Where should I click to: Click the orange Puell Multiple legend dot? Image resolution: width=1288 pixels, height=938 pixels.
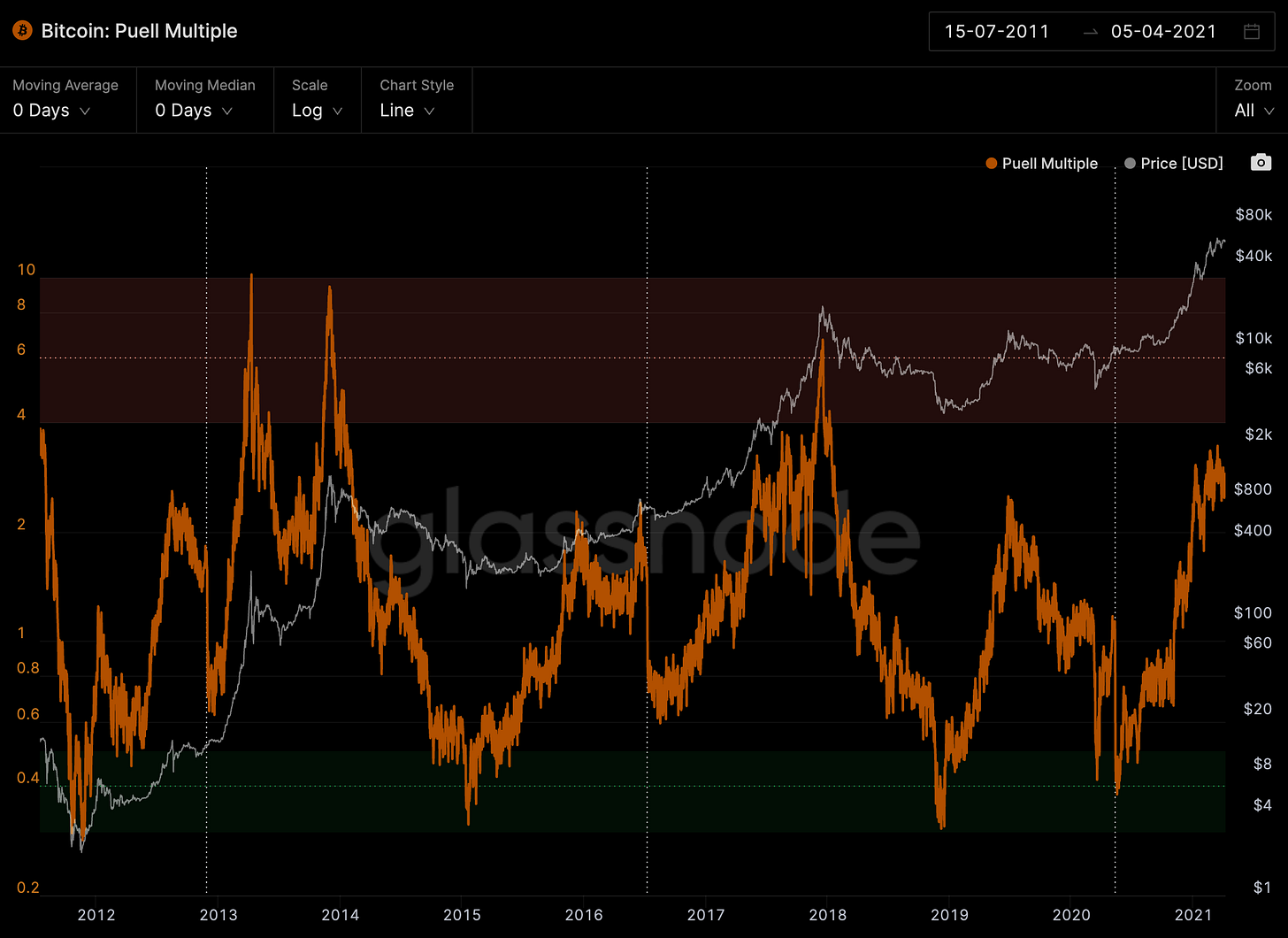992,164
